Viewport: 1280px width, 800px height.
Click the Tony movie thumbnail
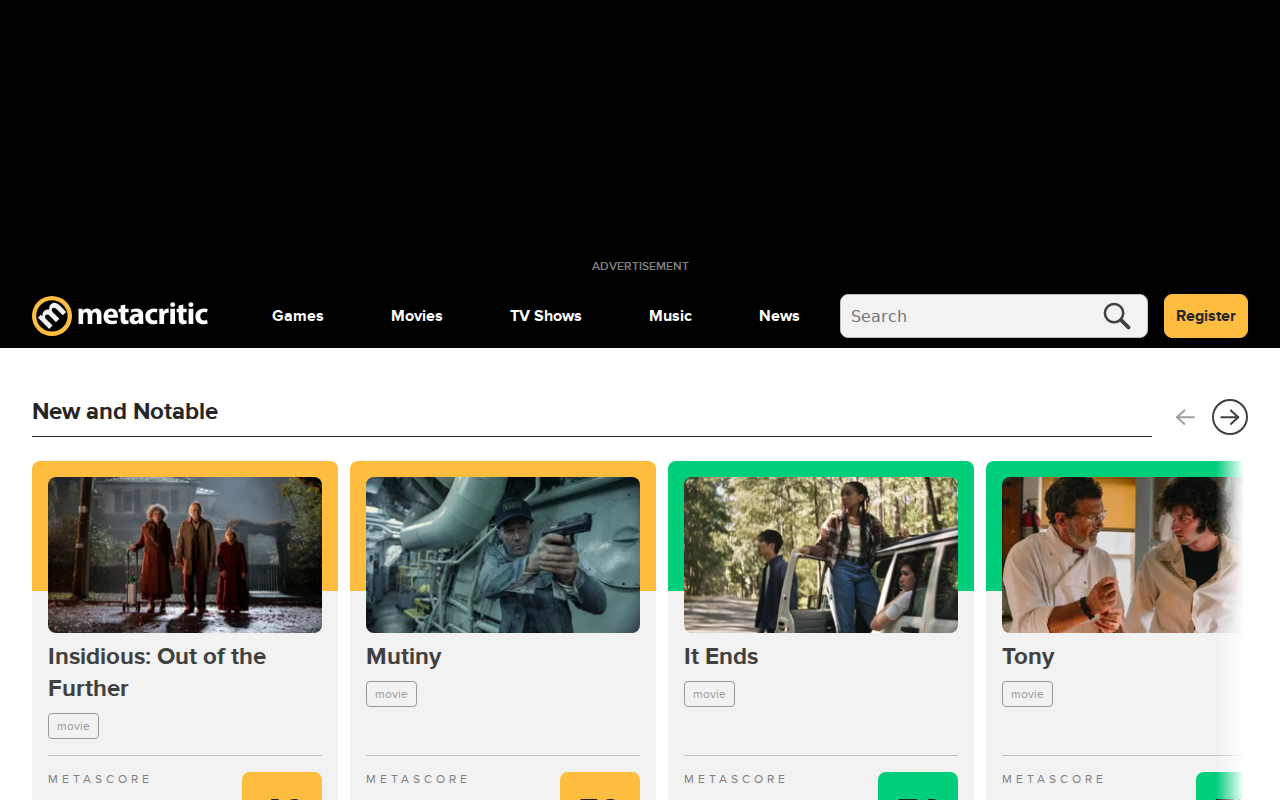coord(1122,555)
